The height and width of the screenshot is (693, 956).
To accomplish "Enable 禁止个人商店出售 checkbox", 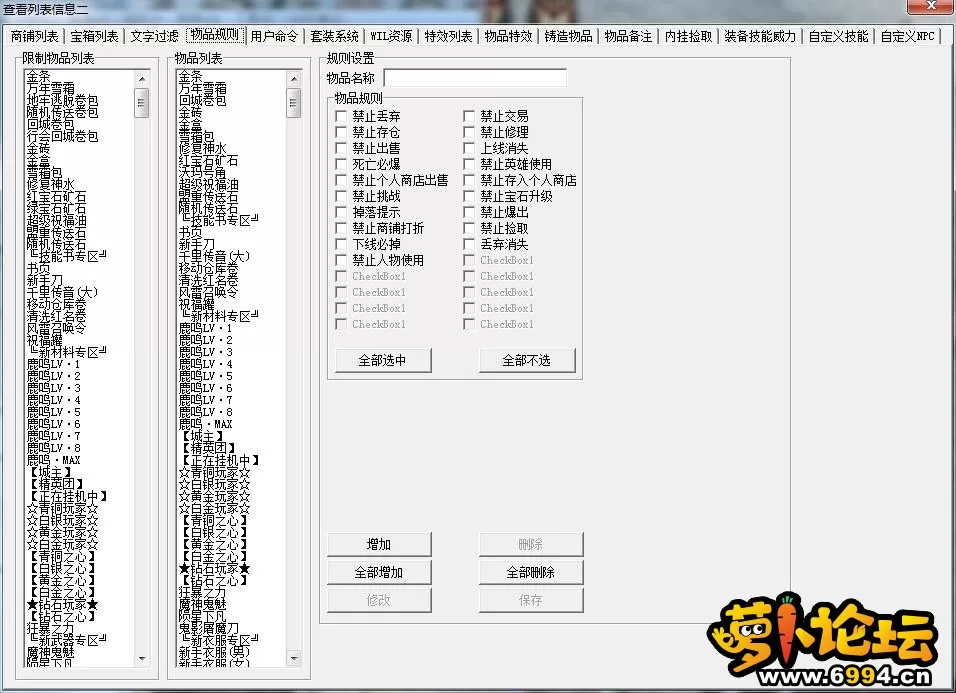I will [341, 180].
